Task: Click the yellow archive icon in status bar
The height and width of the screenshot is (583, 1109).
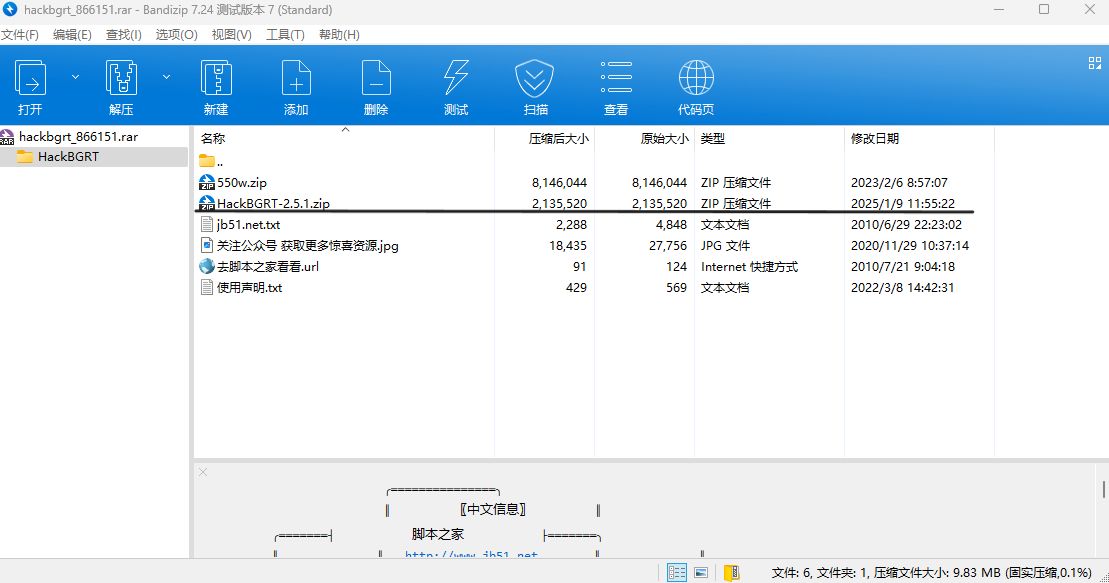Action: (x=731, y=572)
